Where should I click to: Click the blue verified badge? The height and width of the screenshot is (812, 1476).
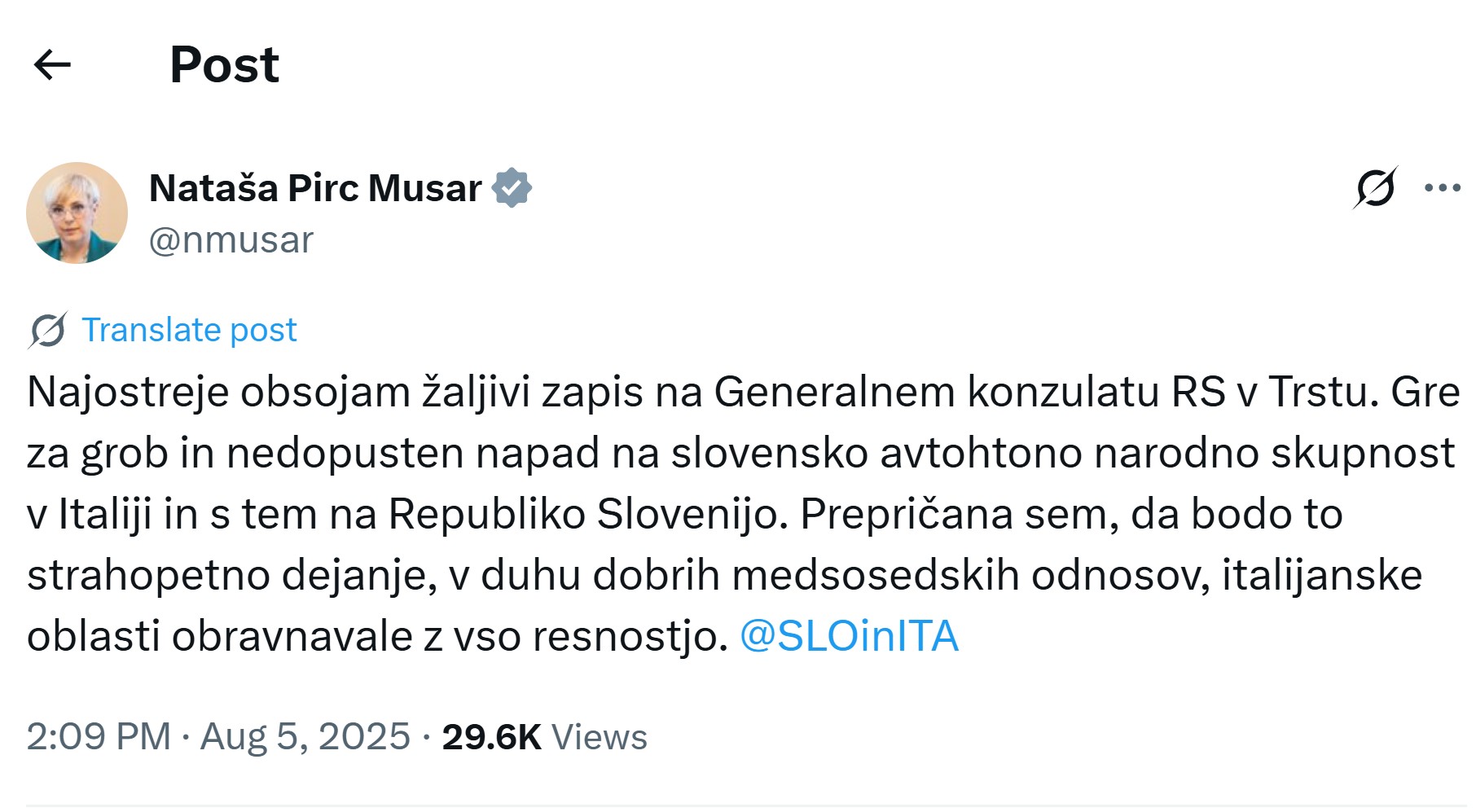[x=512, y=188]
